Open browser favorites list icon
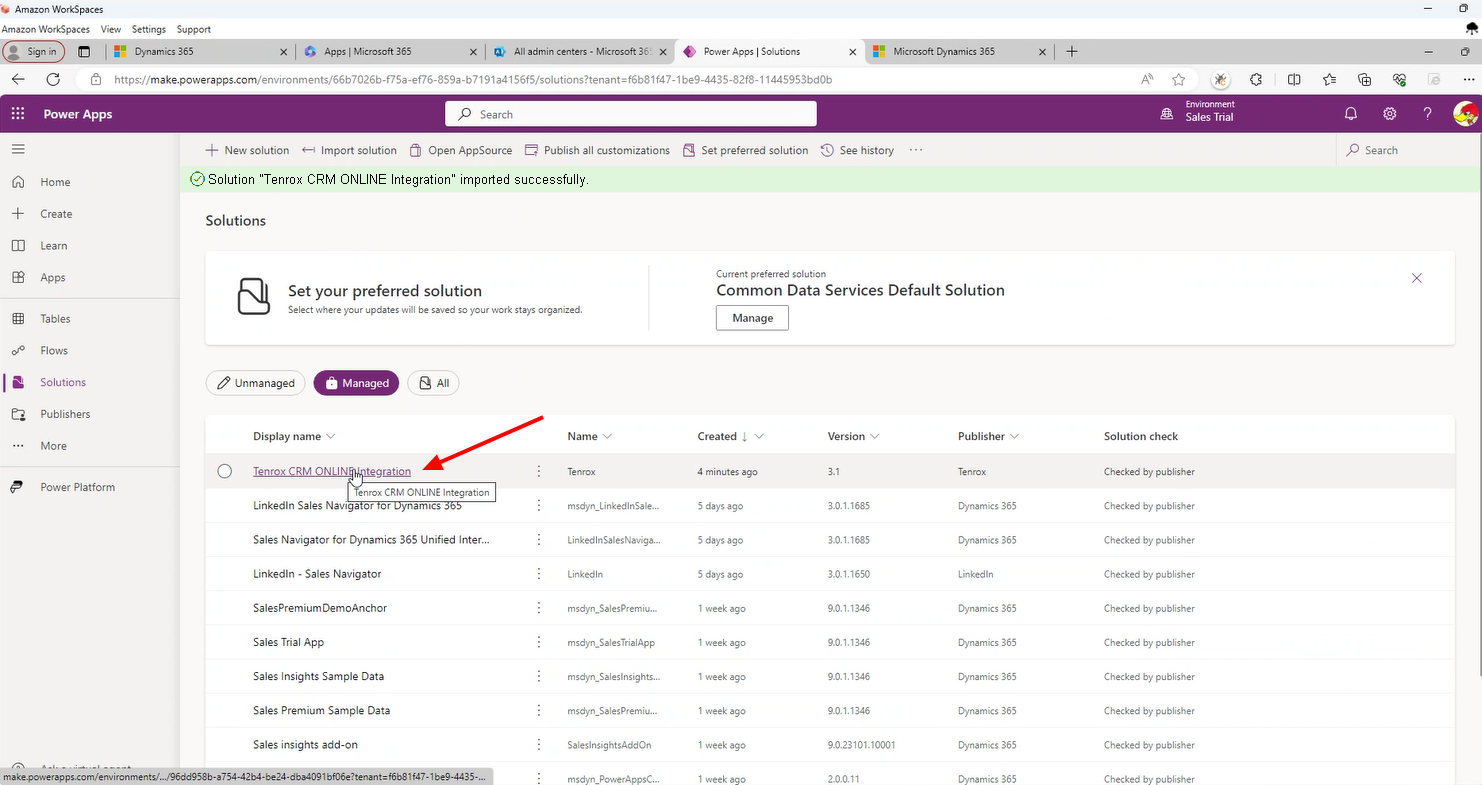 [1329, 79]
